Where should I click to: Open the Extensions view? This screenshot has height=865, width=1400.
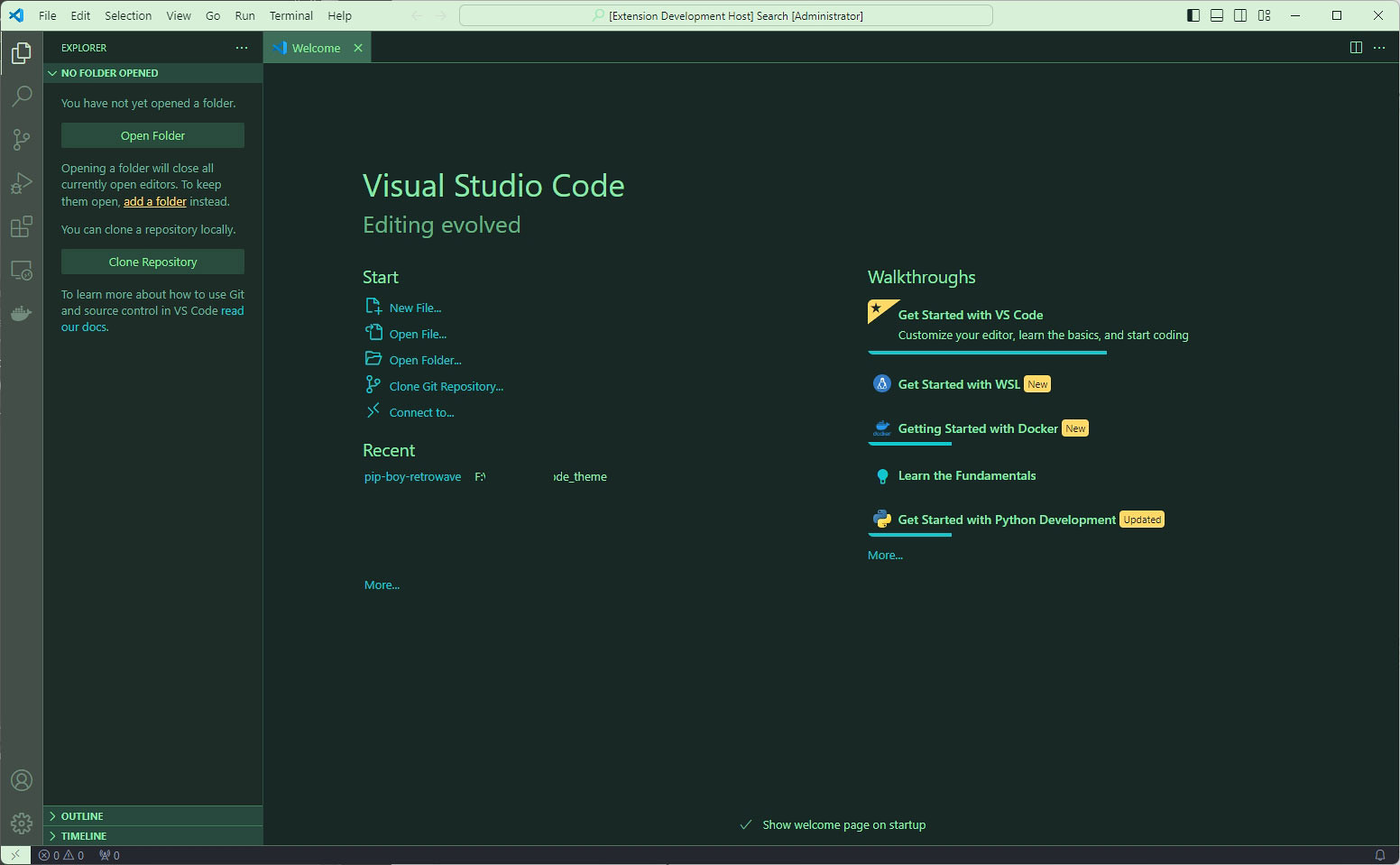22,226
